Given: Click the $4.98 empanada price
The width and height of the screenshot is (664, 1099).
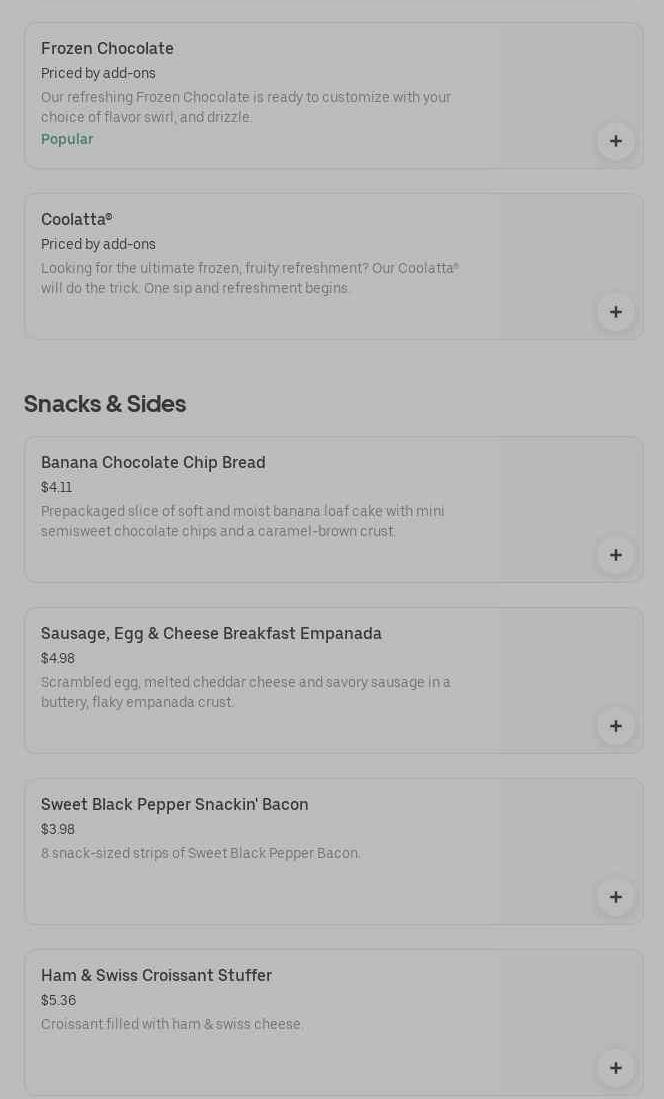Looking at the screenshot, I should pyautogui.click(x=58, y=658).
